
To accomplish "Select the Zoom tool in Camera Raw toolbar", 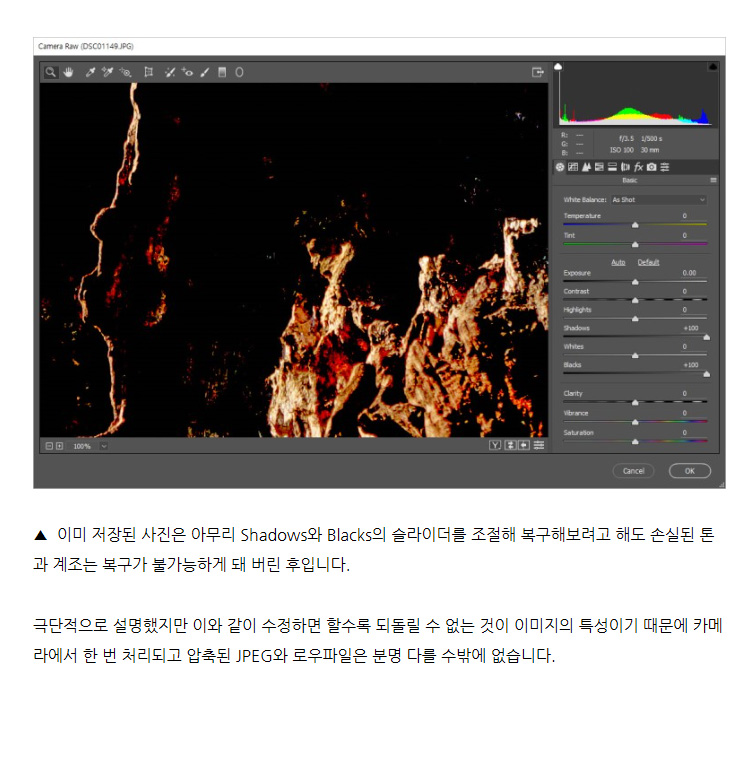I will (50, 73).
